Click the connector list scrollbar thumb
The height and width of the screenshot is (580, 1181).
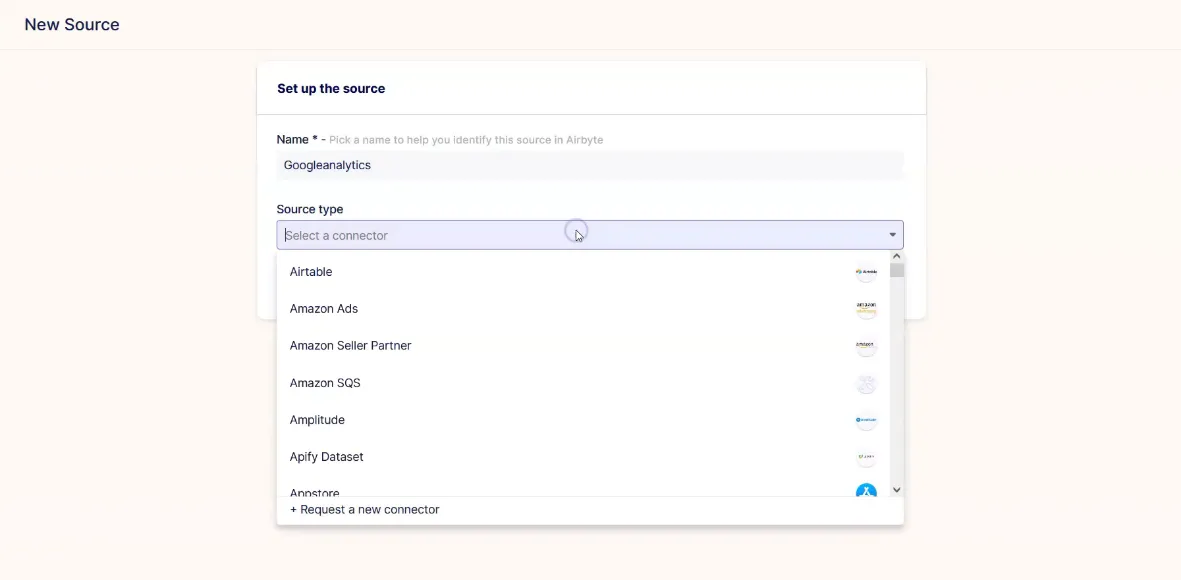[x=896, y=270]
